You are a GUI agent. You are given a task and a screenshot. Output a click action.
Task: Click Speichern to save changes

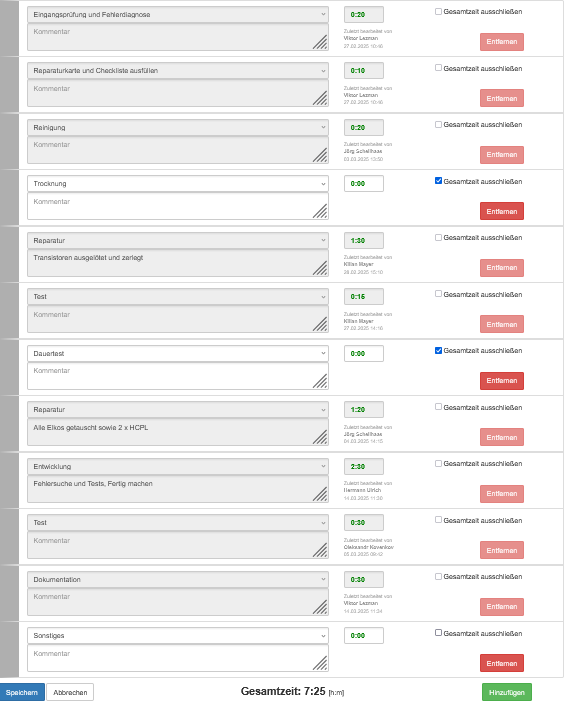(22, 692)
